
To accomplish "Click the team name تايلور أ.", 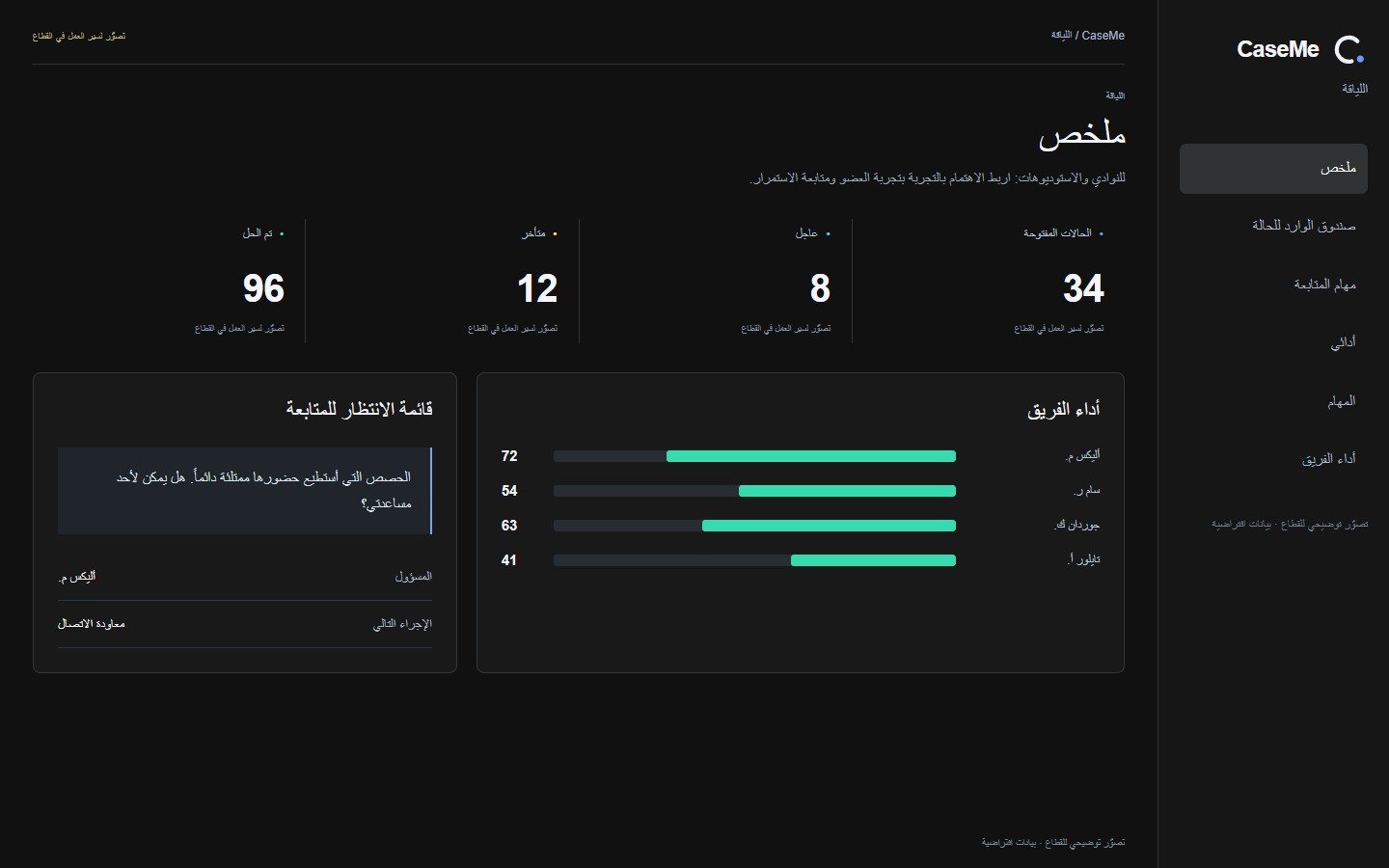I will coord(1084,560).
